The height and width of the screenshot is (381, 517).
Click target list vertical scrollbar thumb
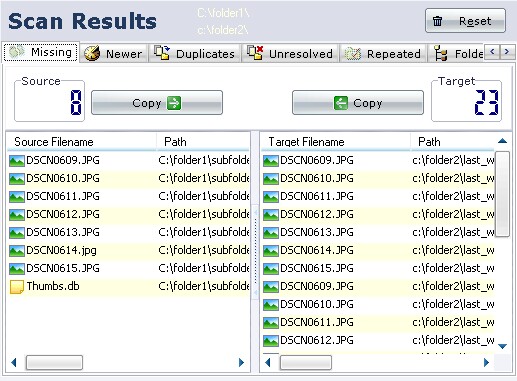coord(502,194)
